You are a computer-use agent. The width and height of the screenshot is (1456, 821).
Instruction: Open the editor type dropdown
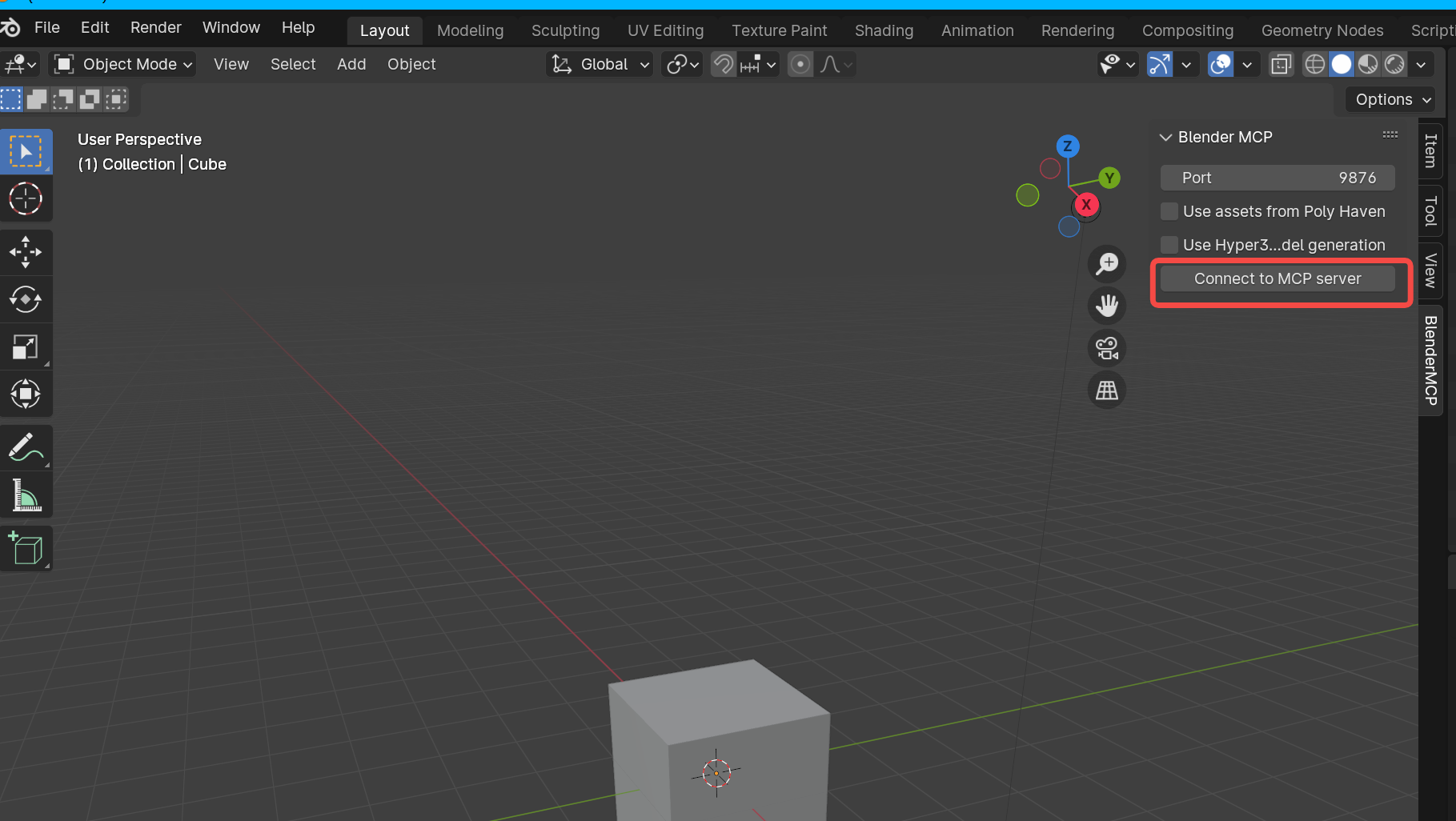point(20,64)
